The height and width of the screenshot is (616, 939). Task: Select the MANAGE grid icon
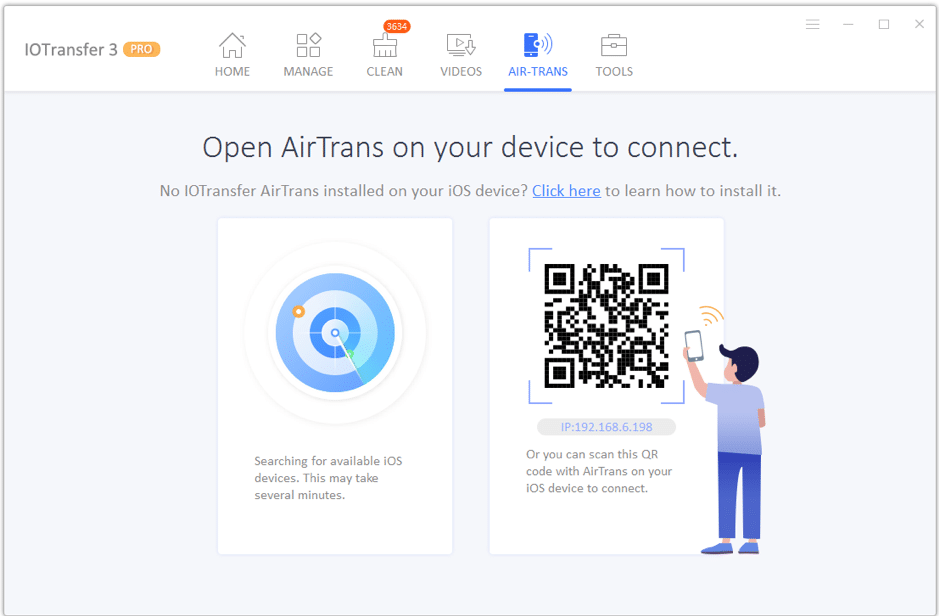[x=308, y=45]
